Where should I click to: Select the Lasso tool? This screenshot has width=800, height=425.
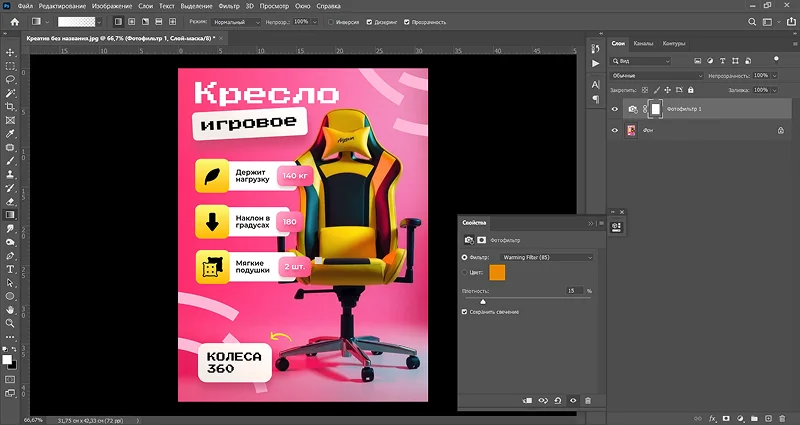[10, 80]
